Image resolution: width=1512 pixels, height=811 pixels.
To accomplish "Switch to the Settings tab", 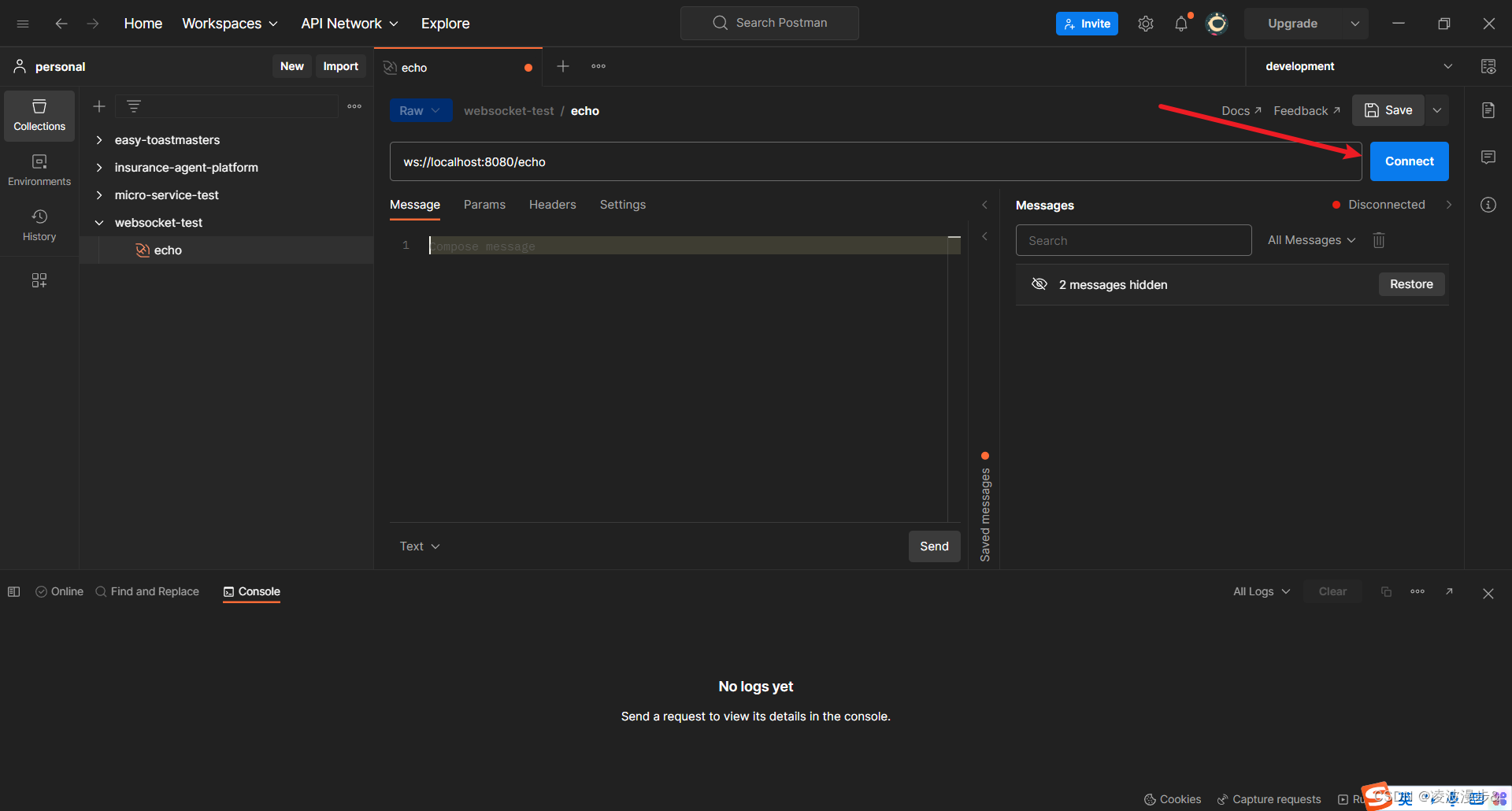I will pyautogui.click(x=623, y=205).
